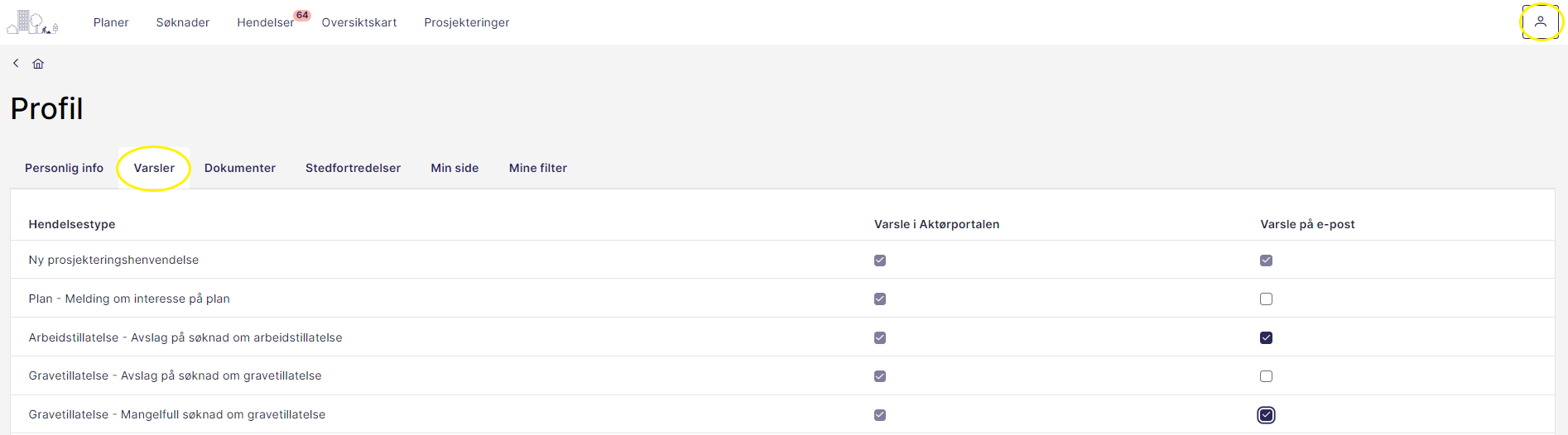Disable e-post for Avslag på arbeidstillatelse
This screenshot has width=1568, height=435.
pos(1266,337)
